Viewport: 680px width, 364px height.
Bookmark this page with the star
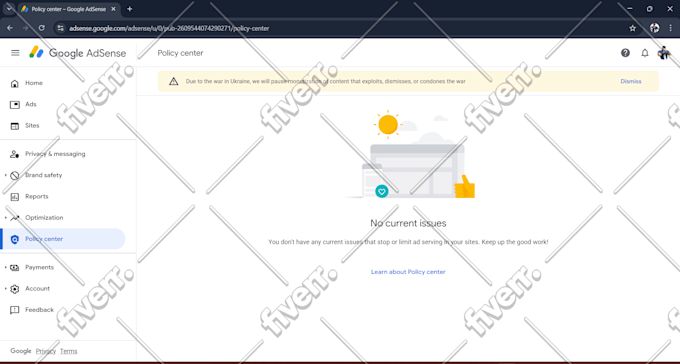[632, 28]
